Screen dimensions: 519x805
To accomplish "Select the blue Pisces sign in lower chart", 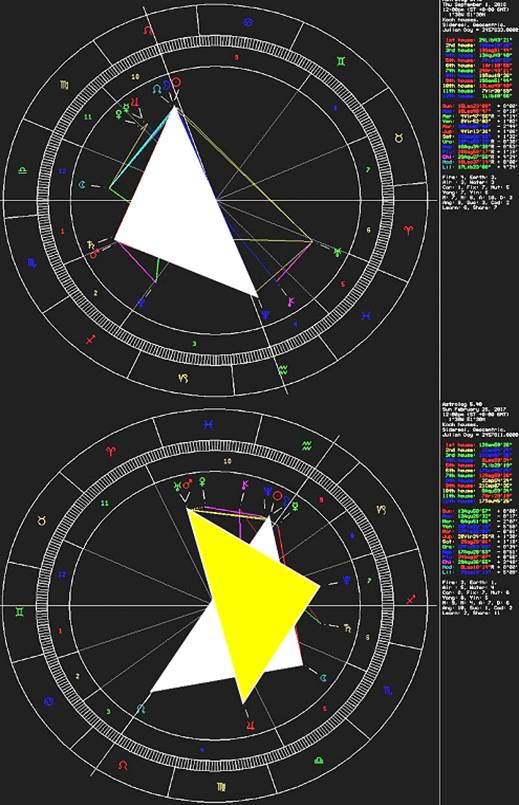I will tap(209, 424).
